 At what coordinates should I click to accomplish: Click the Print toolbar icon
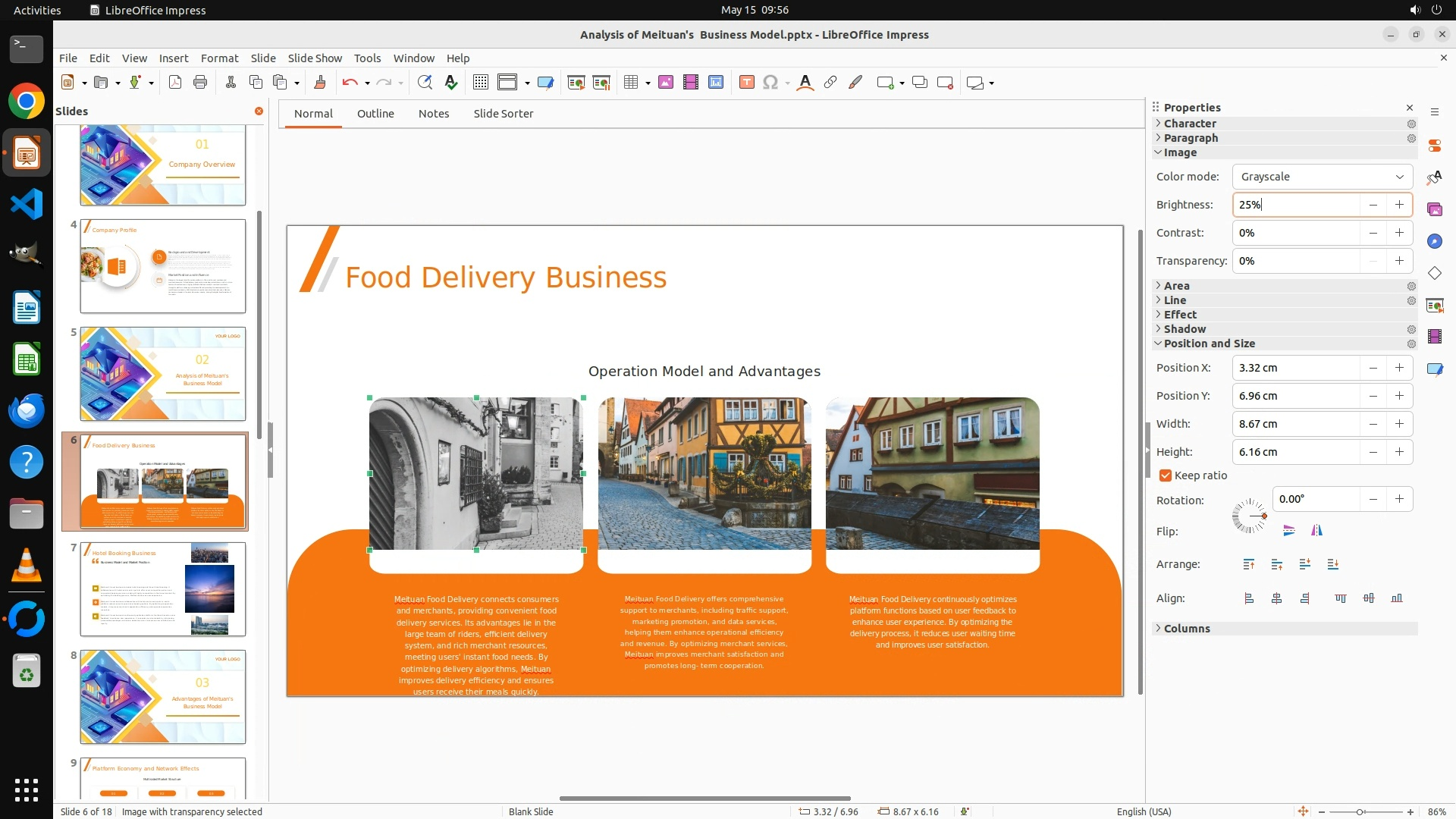pyautogui.click(x=200, y=83)
